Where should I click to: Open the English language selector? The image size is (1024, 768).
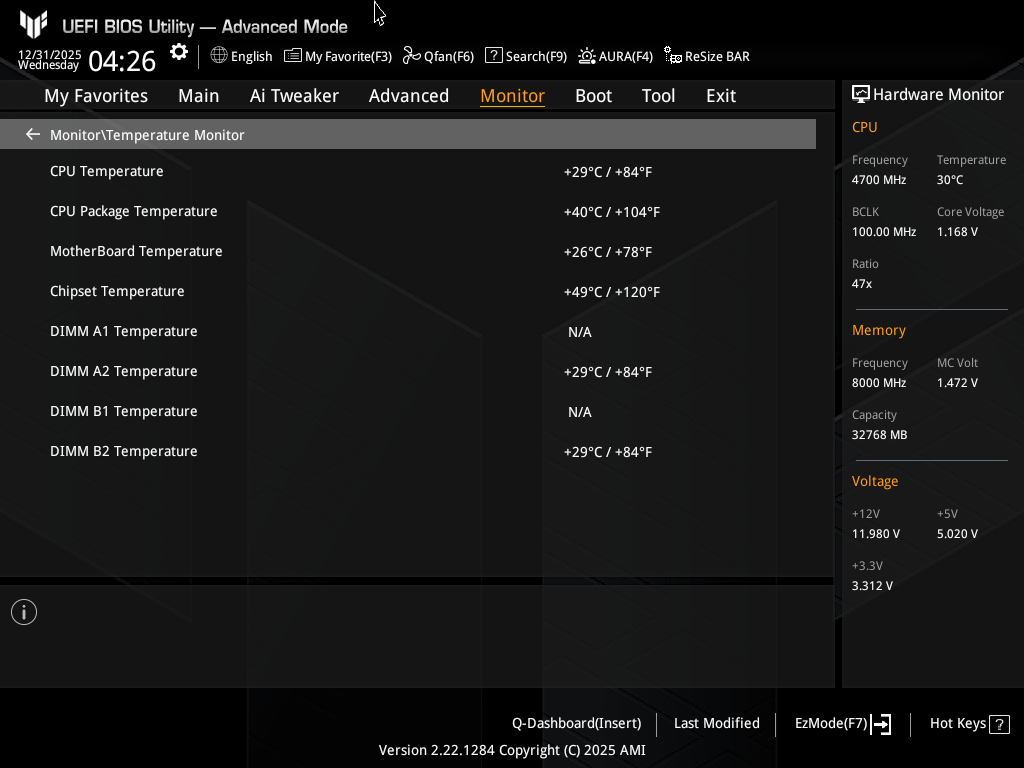[x=241, y=56]
